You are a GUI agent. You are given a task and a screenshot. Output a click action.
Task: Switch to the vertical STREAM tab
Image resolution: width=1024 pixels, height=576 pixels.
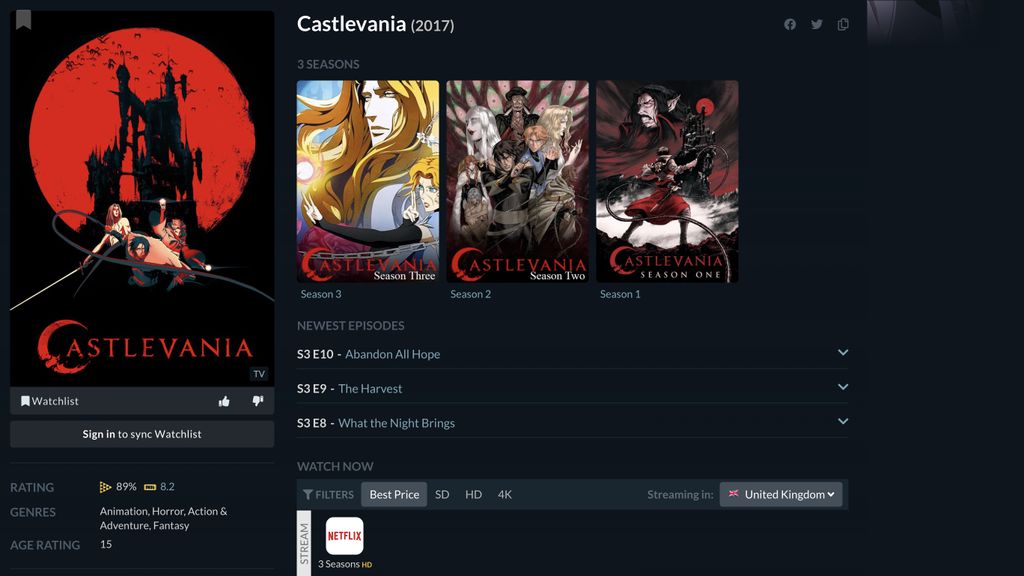(x=303, y=540)
